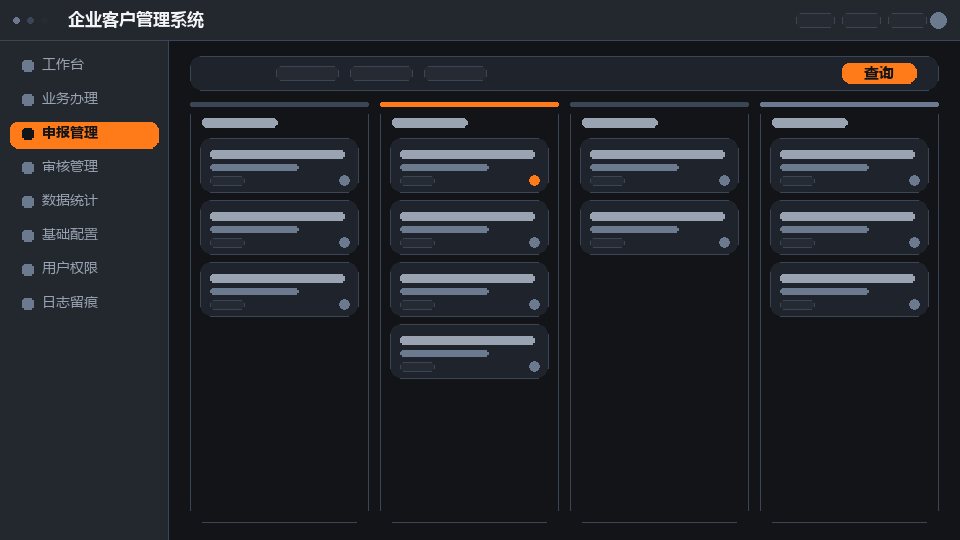This screenshot has width=960, height=540.
Task: Click the orange 查询 button
Action: pyautogui.click(x=879, y=73)
